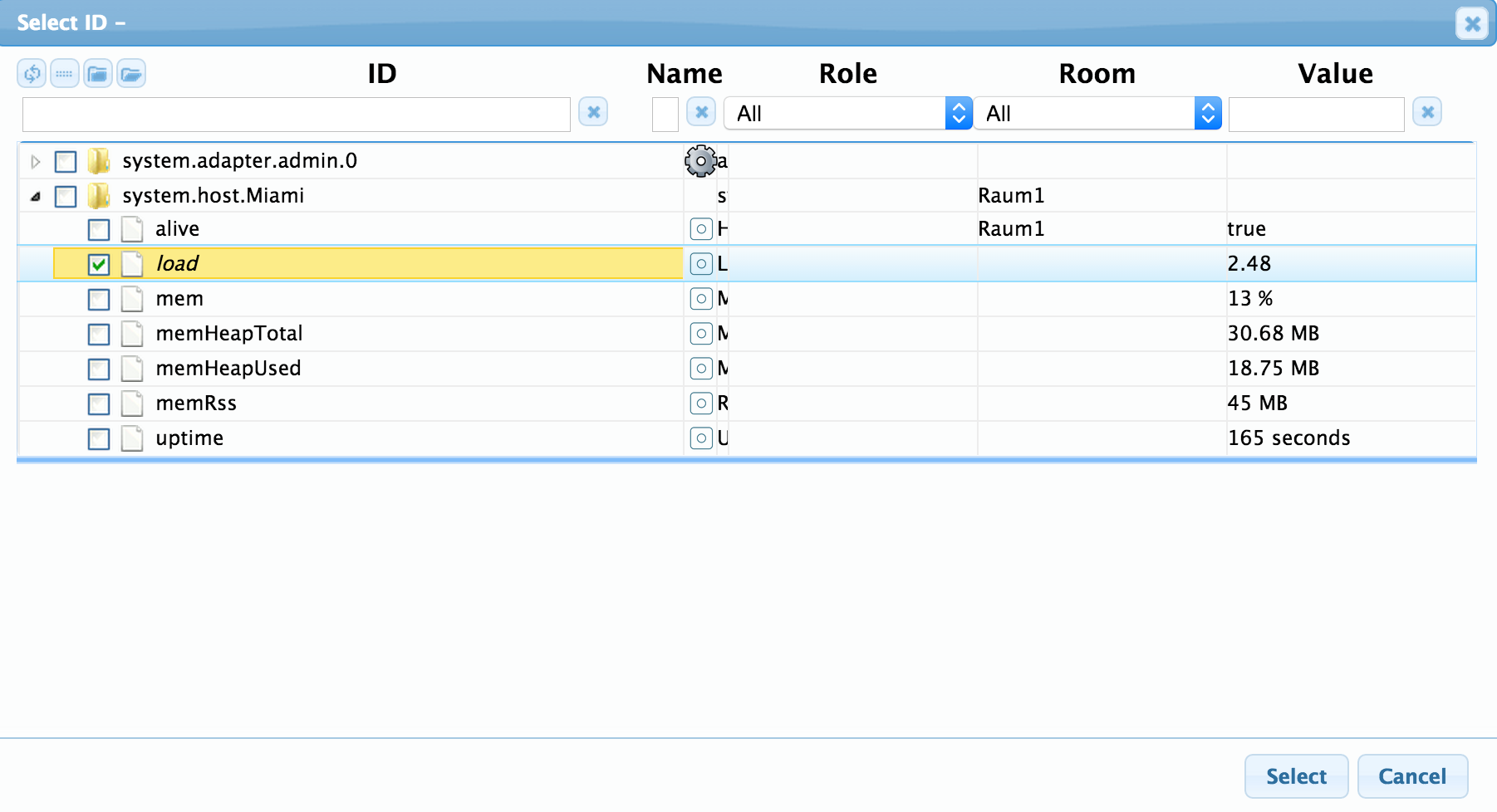The height and width of the screenshot is (812, 1497).
Task: Click file icon beside alive
Action: [132, 229]
